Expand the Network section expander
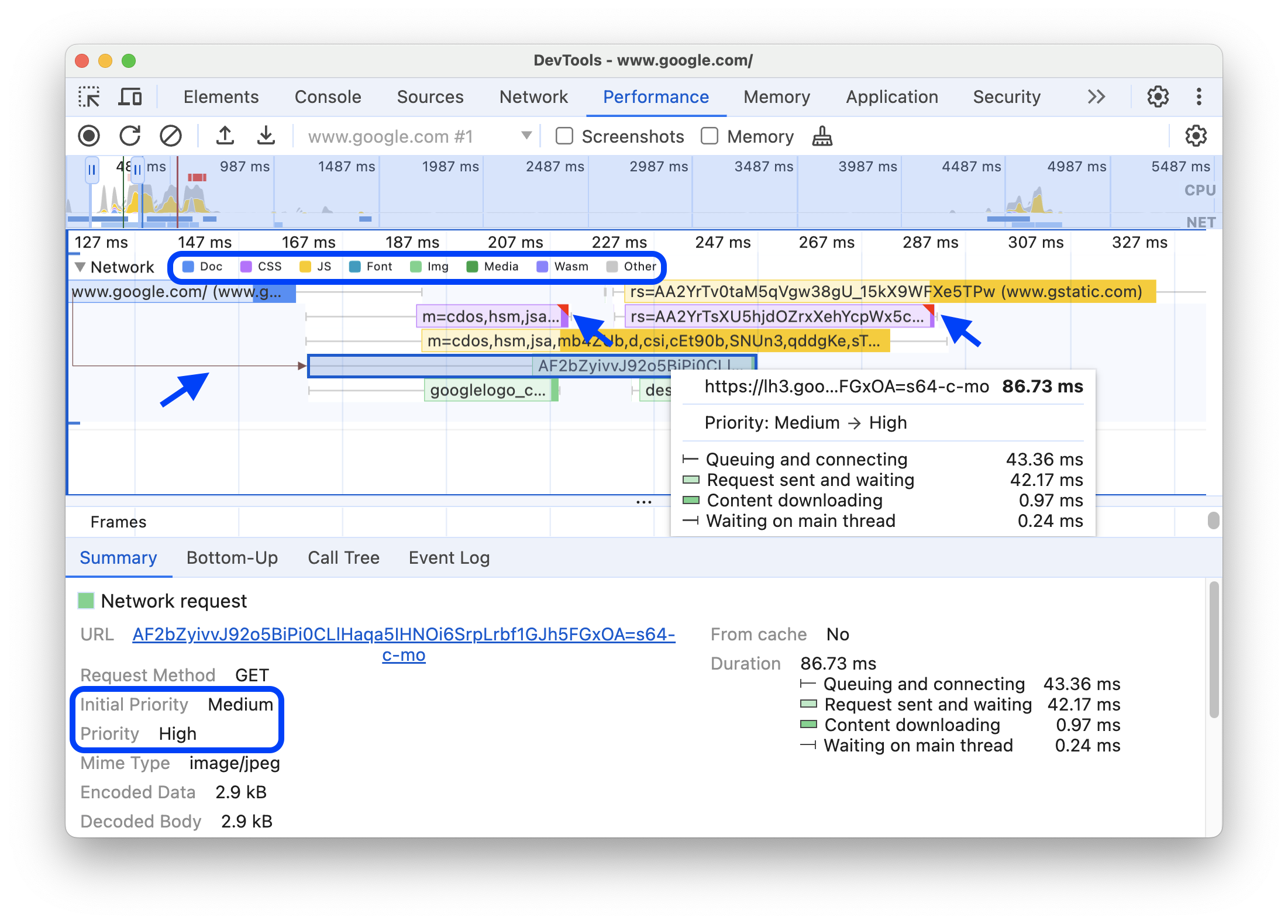Image resolution: width=1288 pixels, height=924 pixels. coord(80,266)
